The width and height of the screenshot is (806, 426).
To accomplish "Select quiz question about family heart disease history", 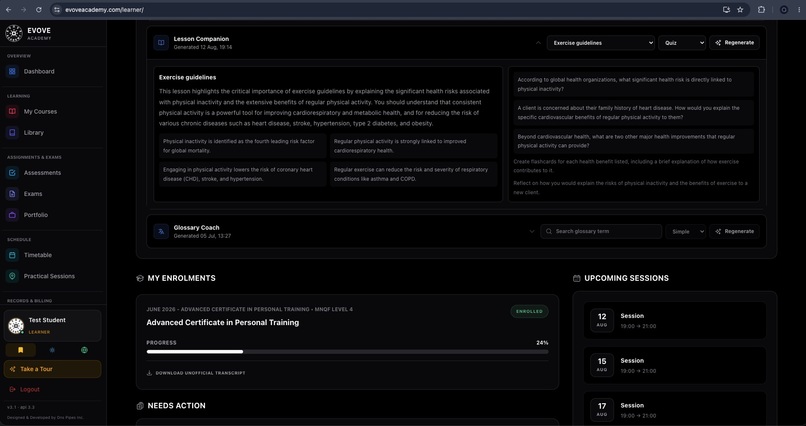I will point(634,113).
